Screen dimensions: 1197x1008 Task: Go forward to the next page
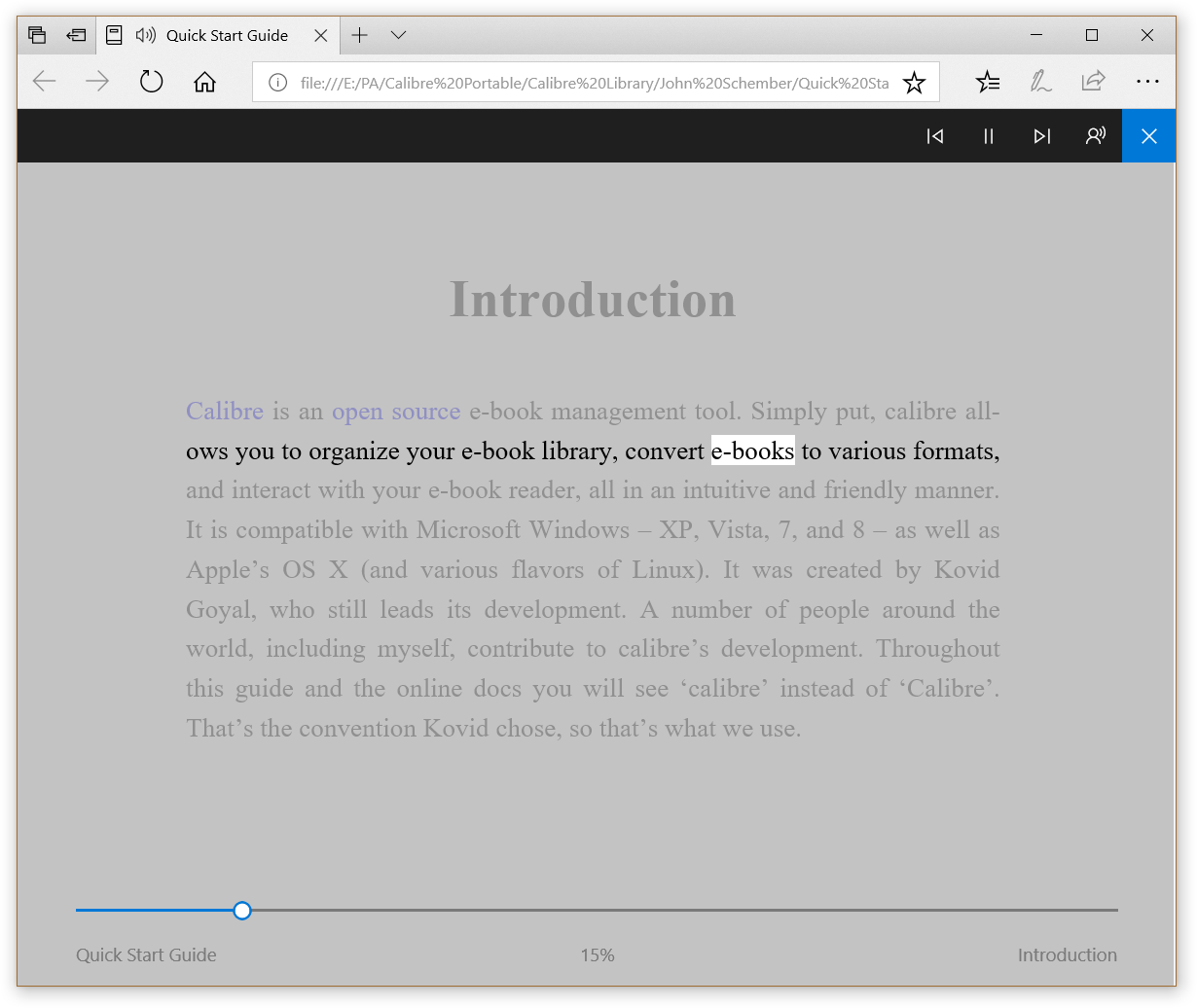tap(97, 82)
